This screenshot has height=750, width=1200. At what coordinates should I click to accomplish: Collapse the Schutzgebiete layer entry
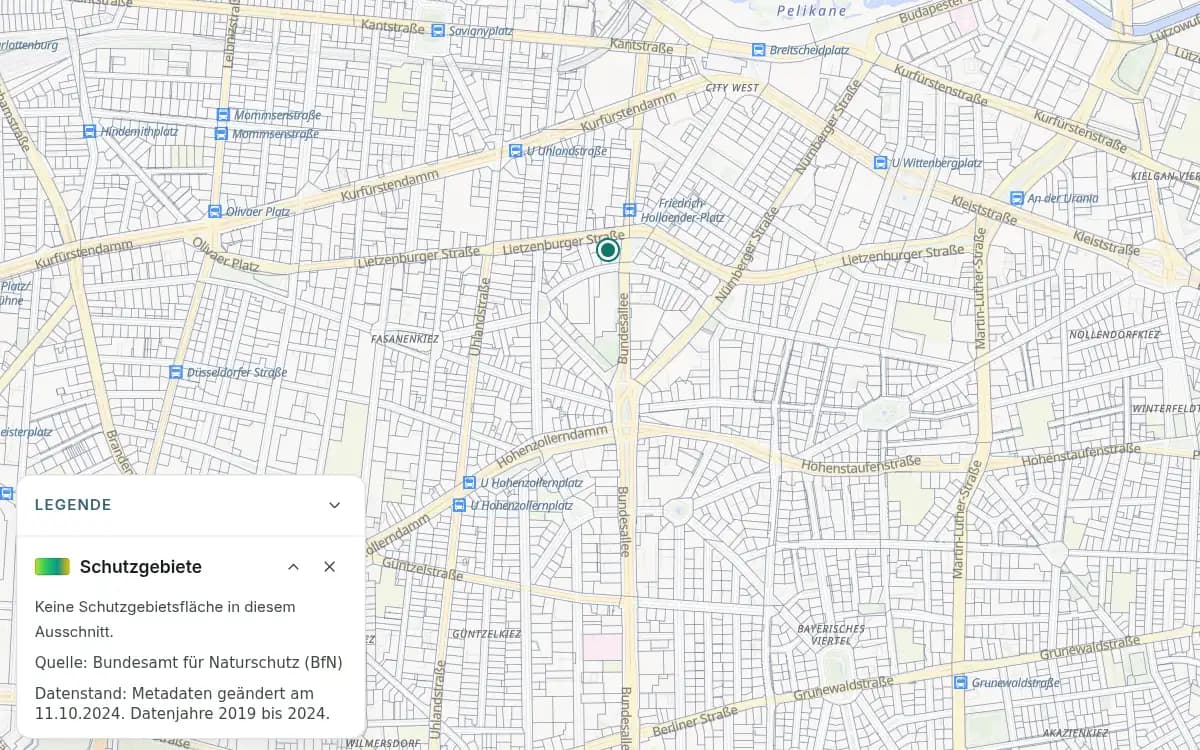293,567
